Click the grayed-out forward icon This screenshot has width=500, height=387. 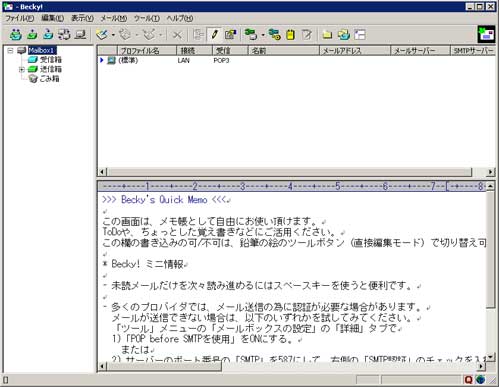tap(149, 34)
